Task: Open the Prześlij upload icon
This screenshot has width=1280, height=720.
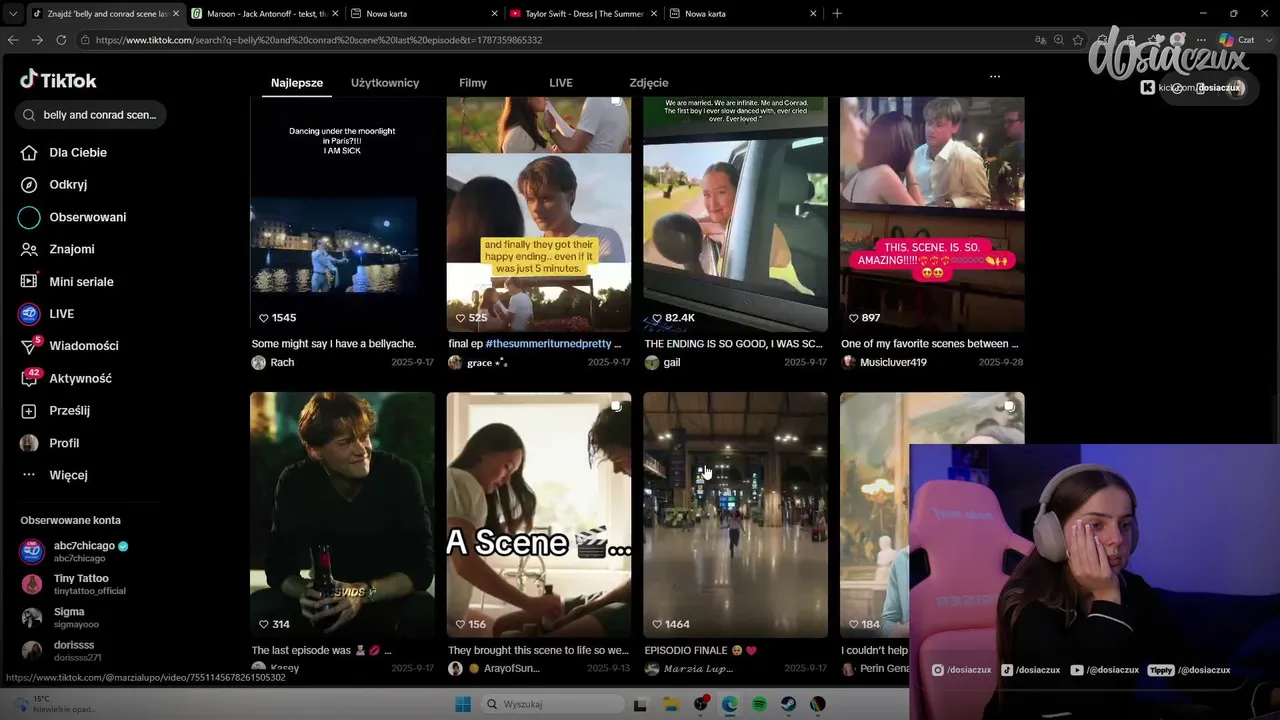Action: tap(29, 411)
